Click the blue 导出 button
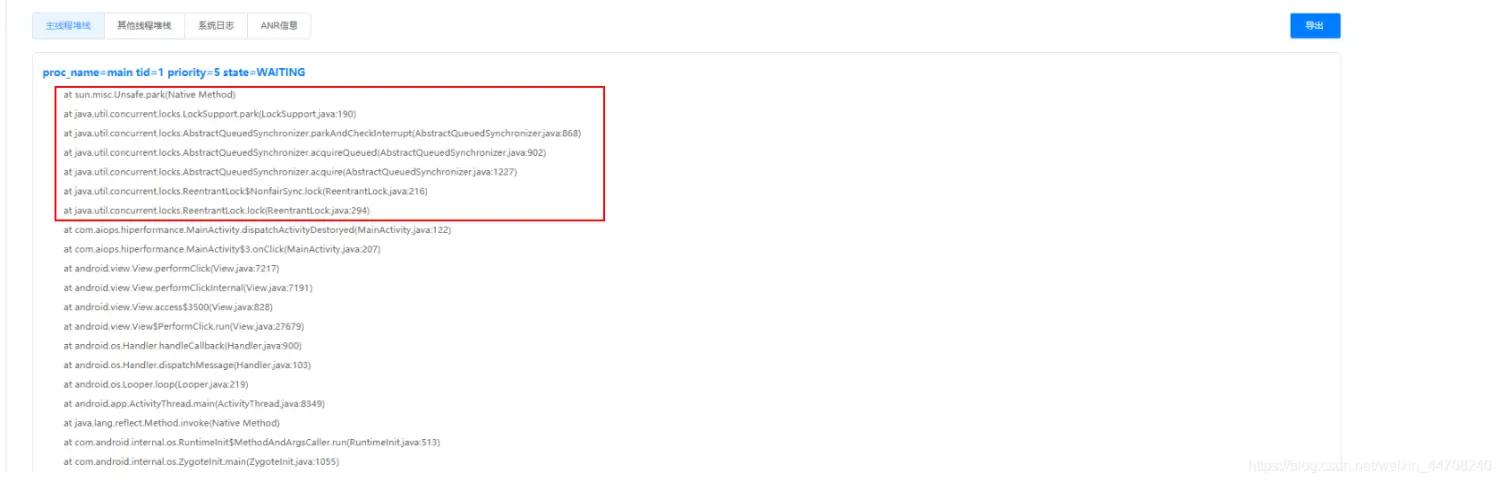Screen dimensions: 1500x482 1315,26
